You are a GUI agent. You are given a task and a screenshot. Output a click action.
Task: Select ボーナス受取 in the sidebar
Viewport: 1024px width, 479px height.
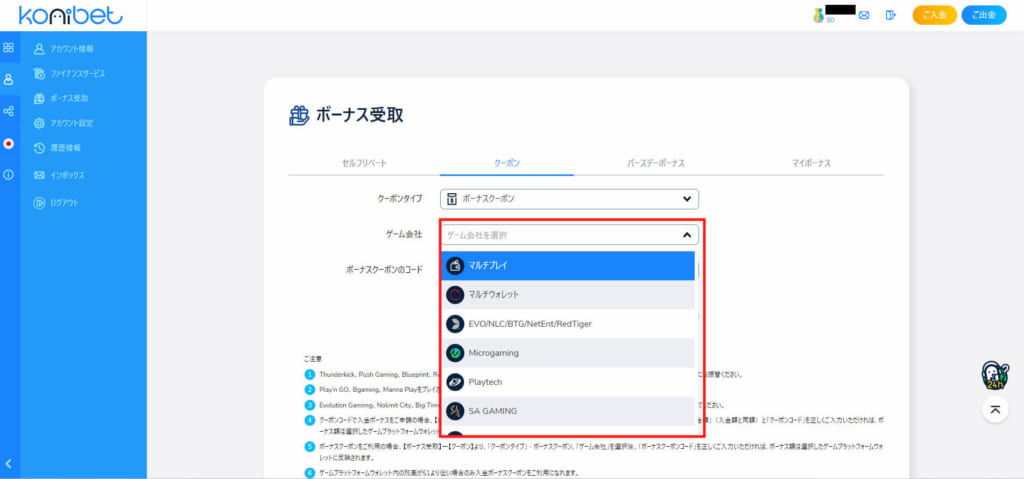point(61,99)
